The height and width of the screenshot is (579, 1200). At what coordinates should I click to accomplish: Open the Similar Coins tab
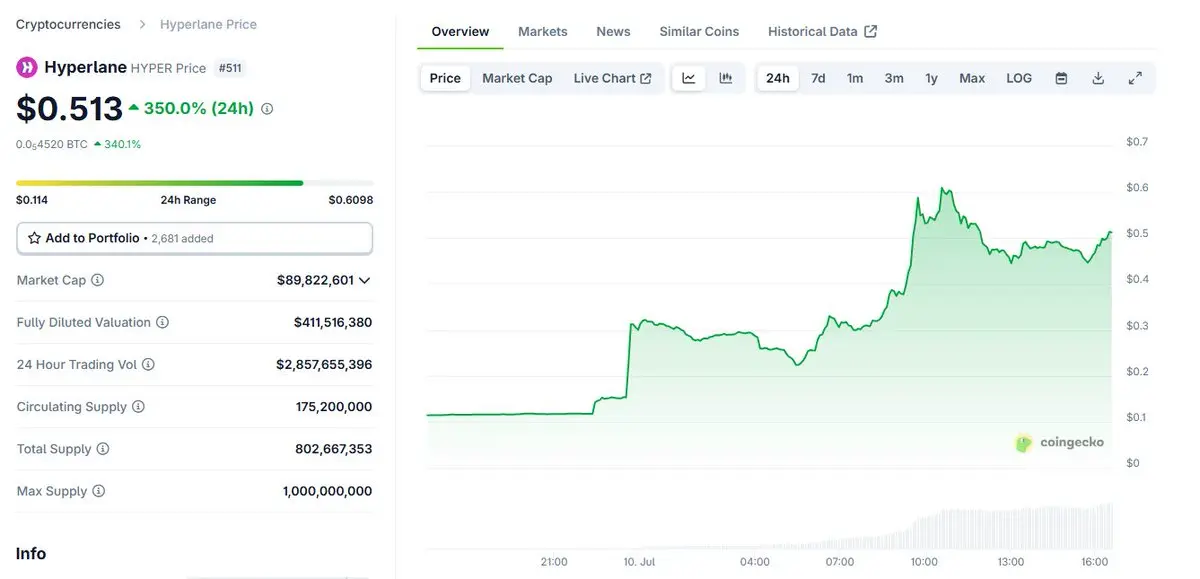[699, 31]
